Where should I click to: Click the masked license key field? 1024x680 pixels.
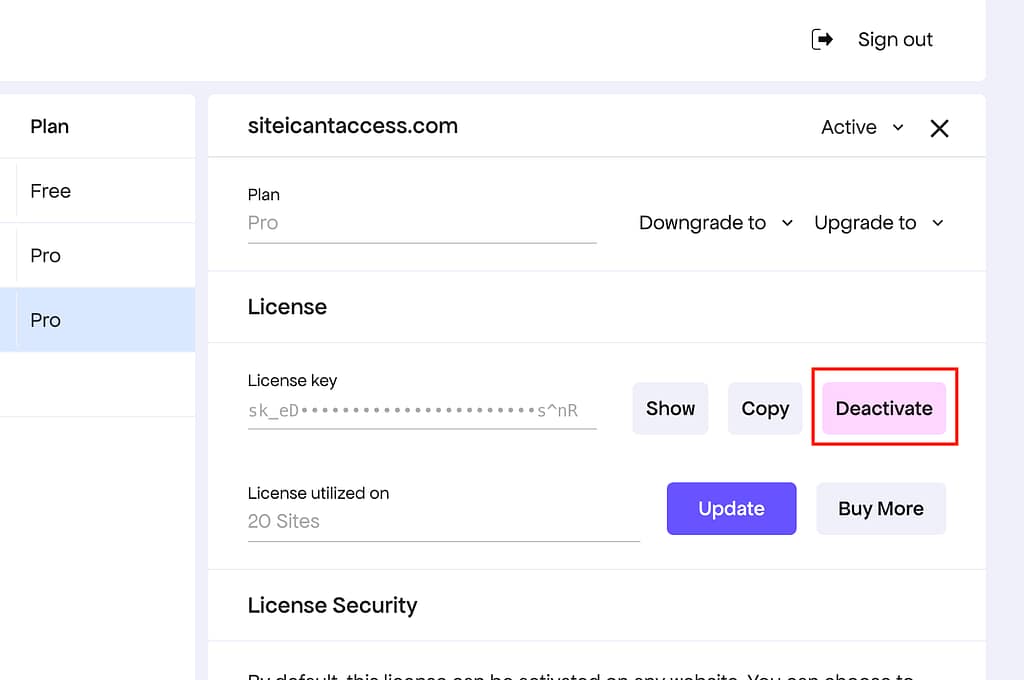pyautogui.click(x=420, y=409)
